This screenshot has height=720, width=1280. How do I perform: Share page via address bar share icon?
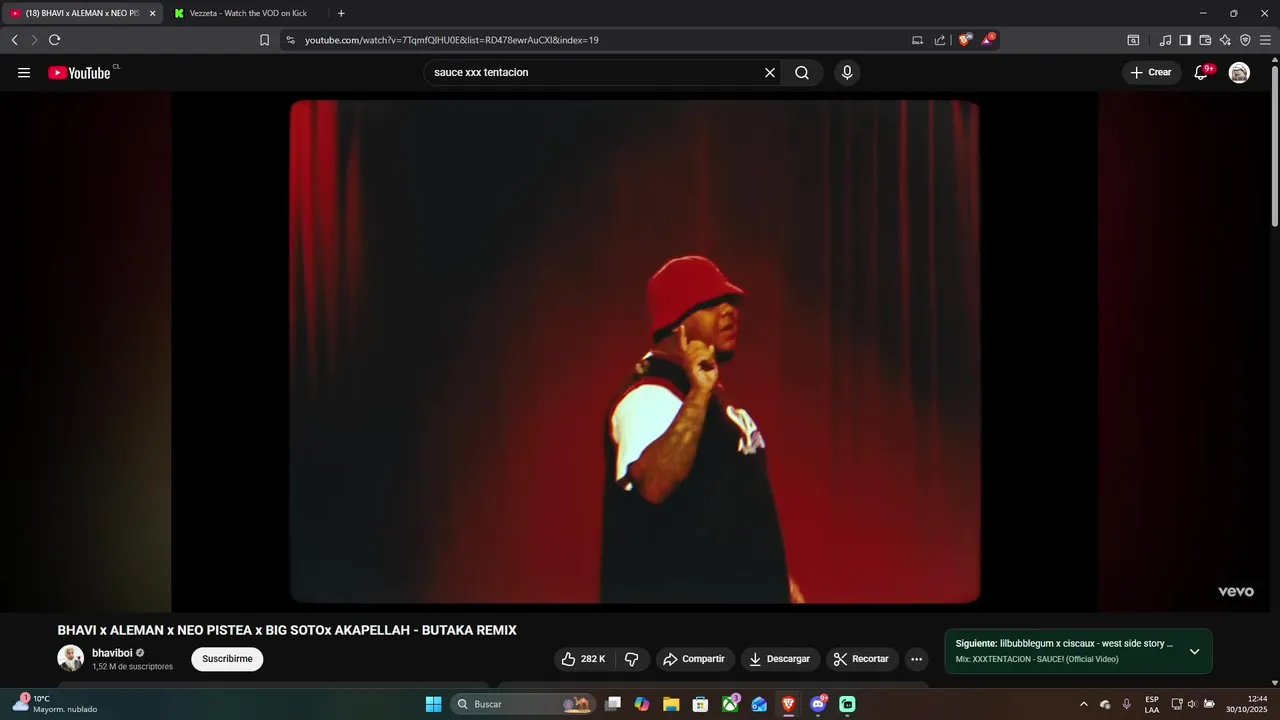click(x=940, y=40)
